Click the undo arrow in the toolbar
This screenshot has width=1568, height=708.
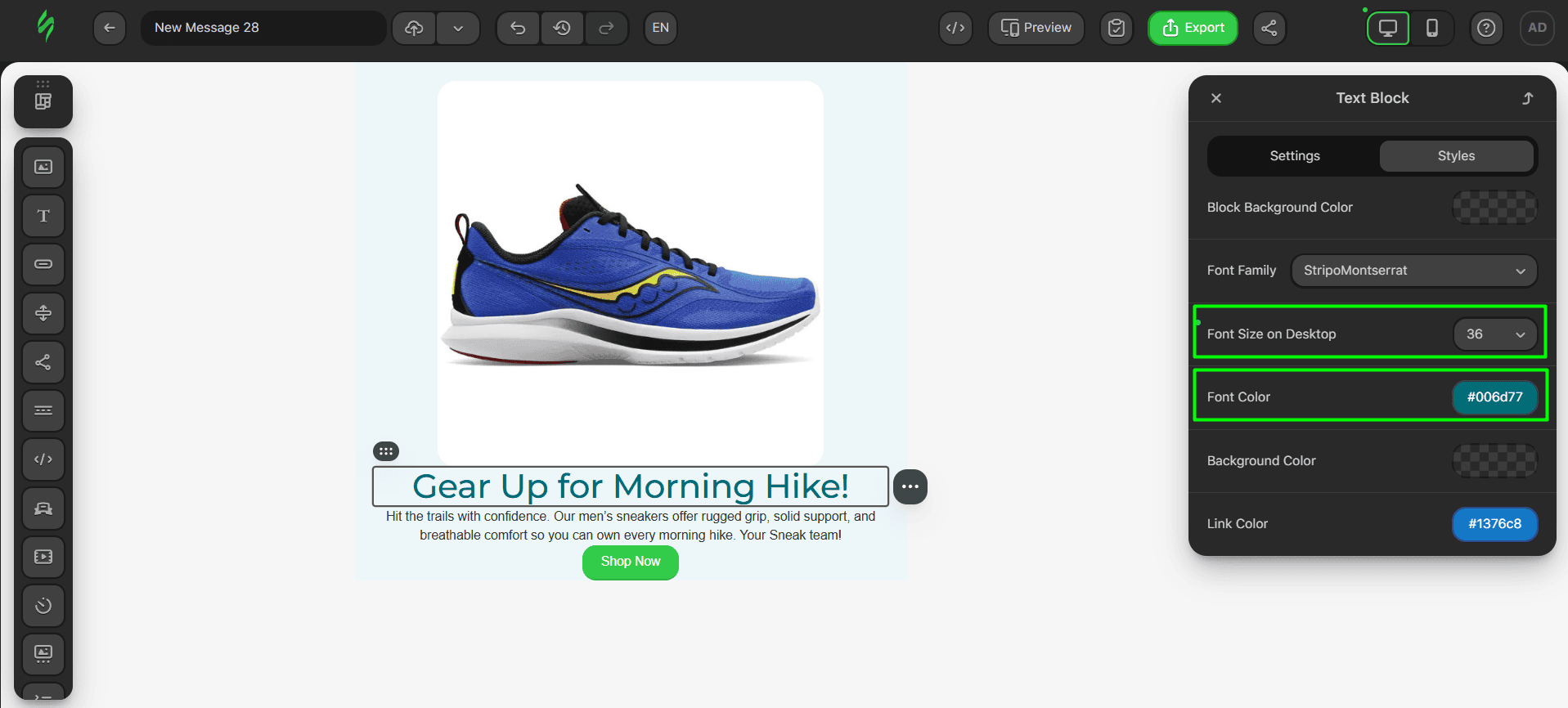click(x=518, y=28)
